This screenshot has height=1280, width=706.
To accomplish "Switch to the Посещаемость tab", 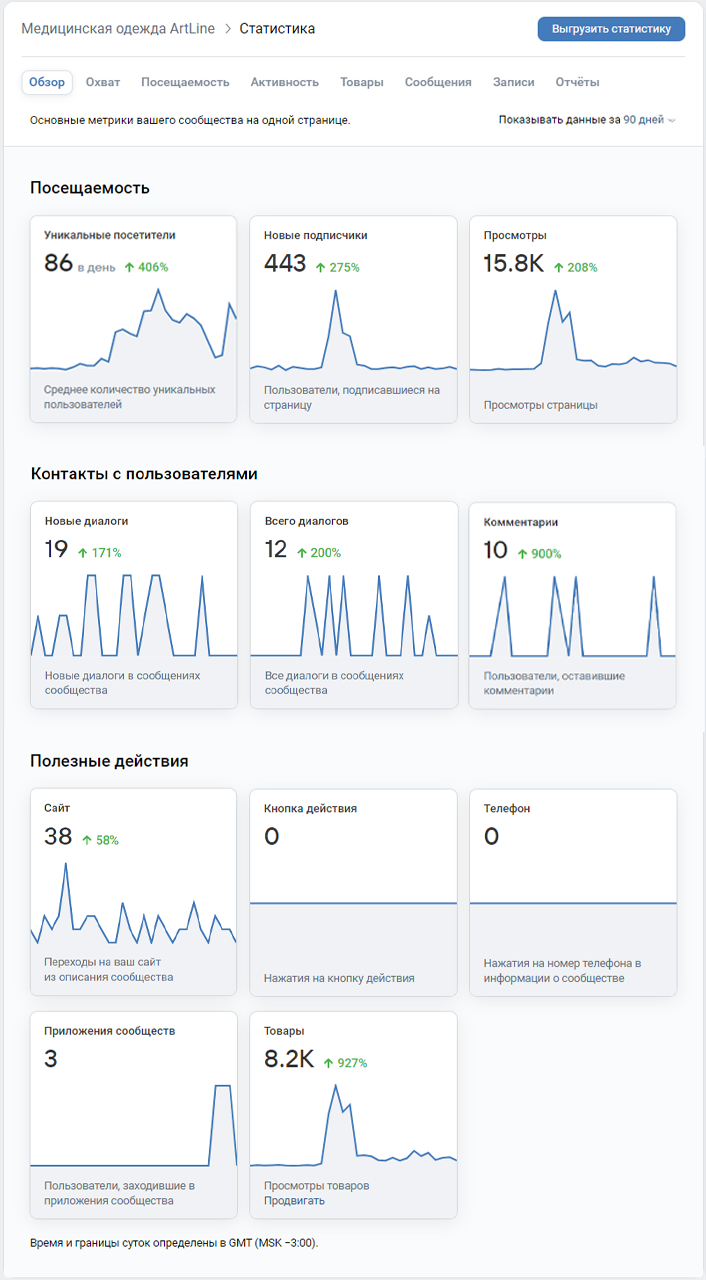I will pos(185,82).
